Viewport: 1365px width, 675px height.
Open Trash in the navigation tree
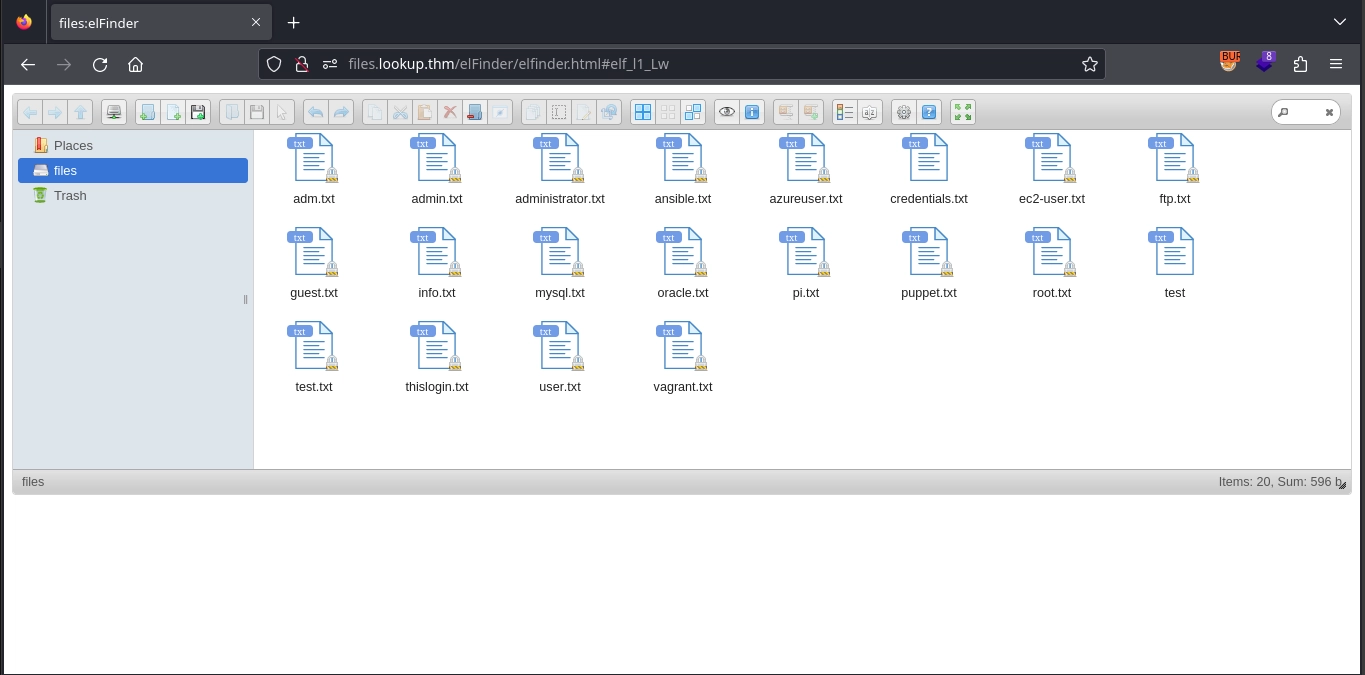coord(70,195)
